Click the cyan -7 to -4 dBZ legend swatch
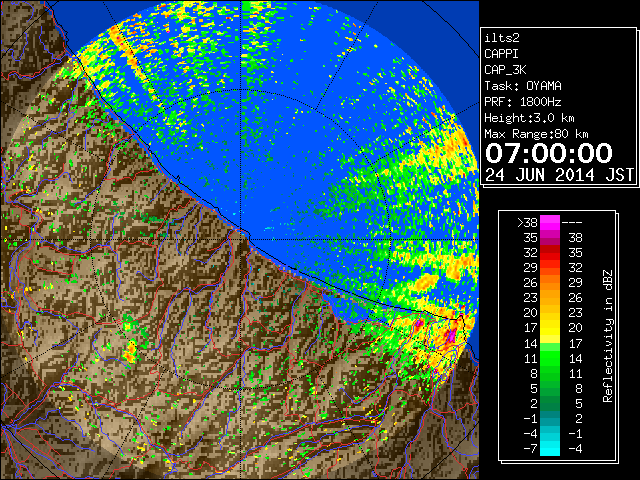Screen dimensions: 640x480 550,448
